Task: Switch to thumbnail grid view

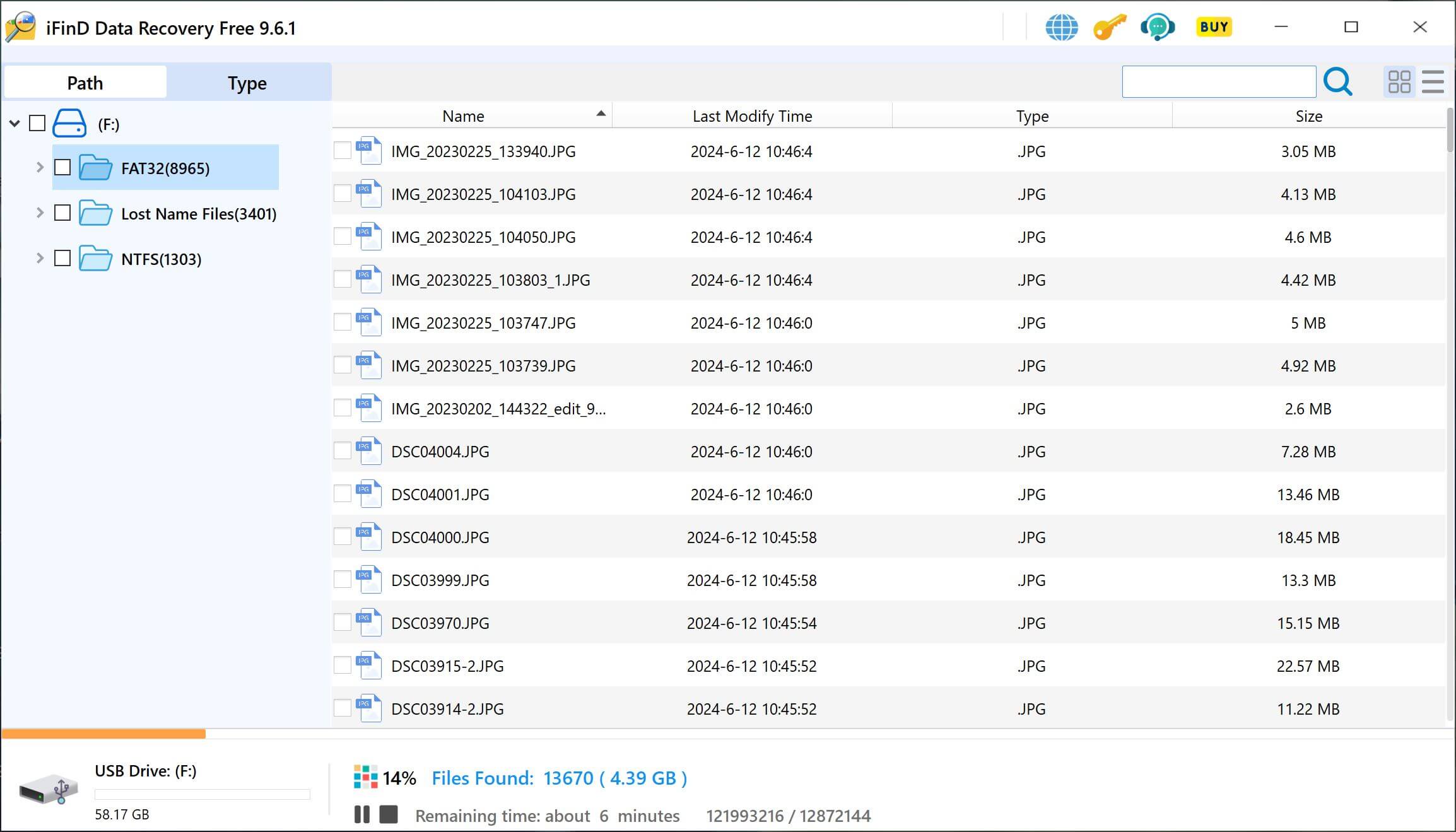Action: (x=1399, y=82)
